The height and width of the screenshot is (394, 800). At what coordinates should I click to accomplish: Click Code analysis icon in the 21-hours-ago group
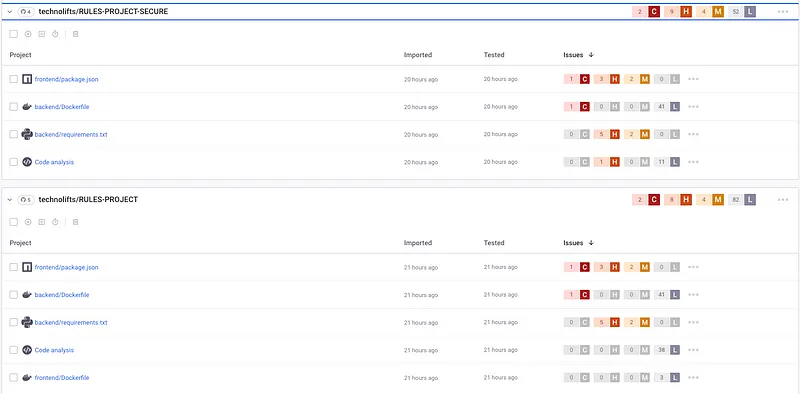click(x=27, y=350)
